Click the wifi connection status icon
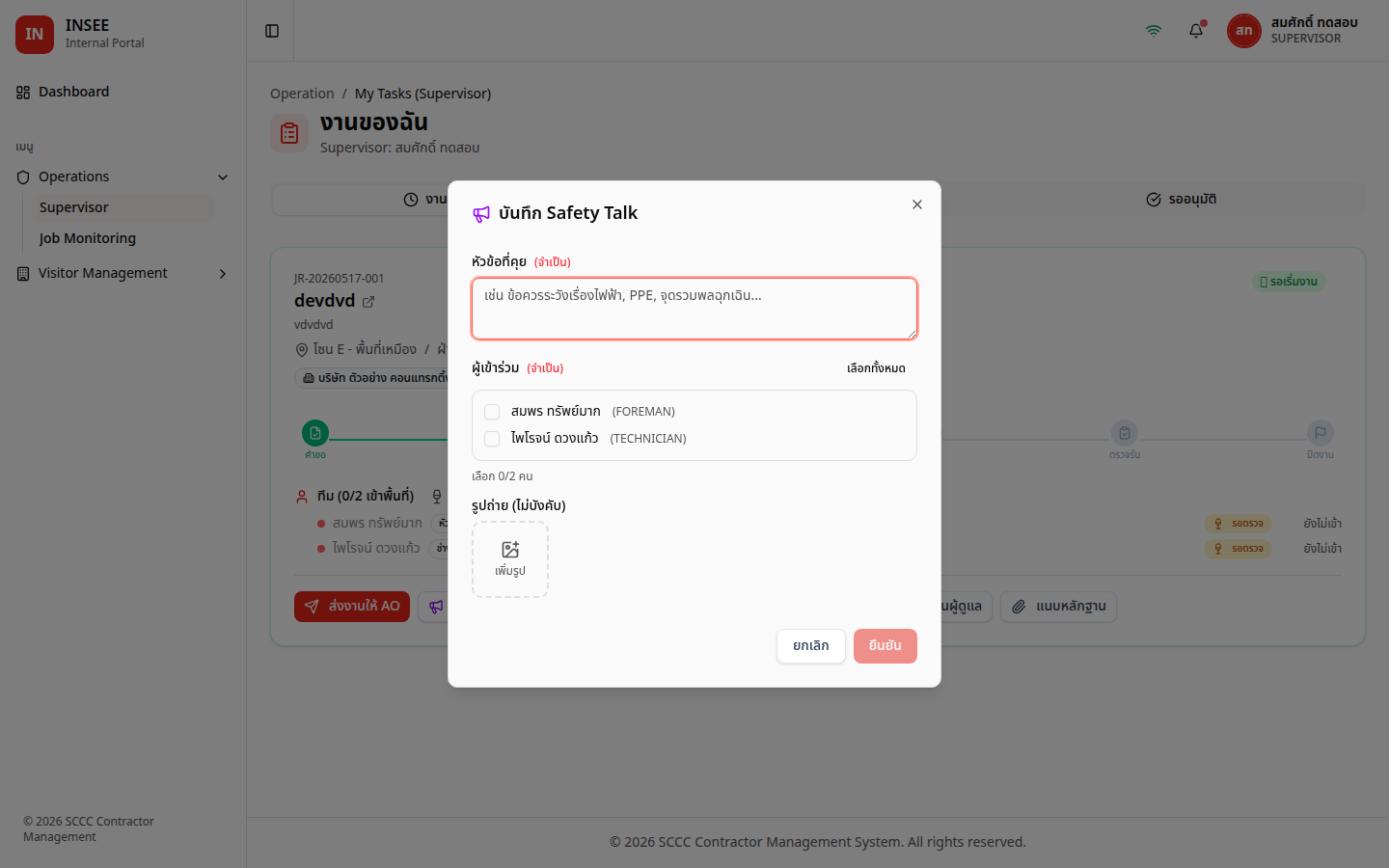 click(x=1154, y=31)
